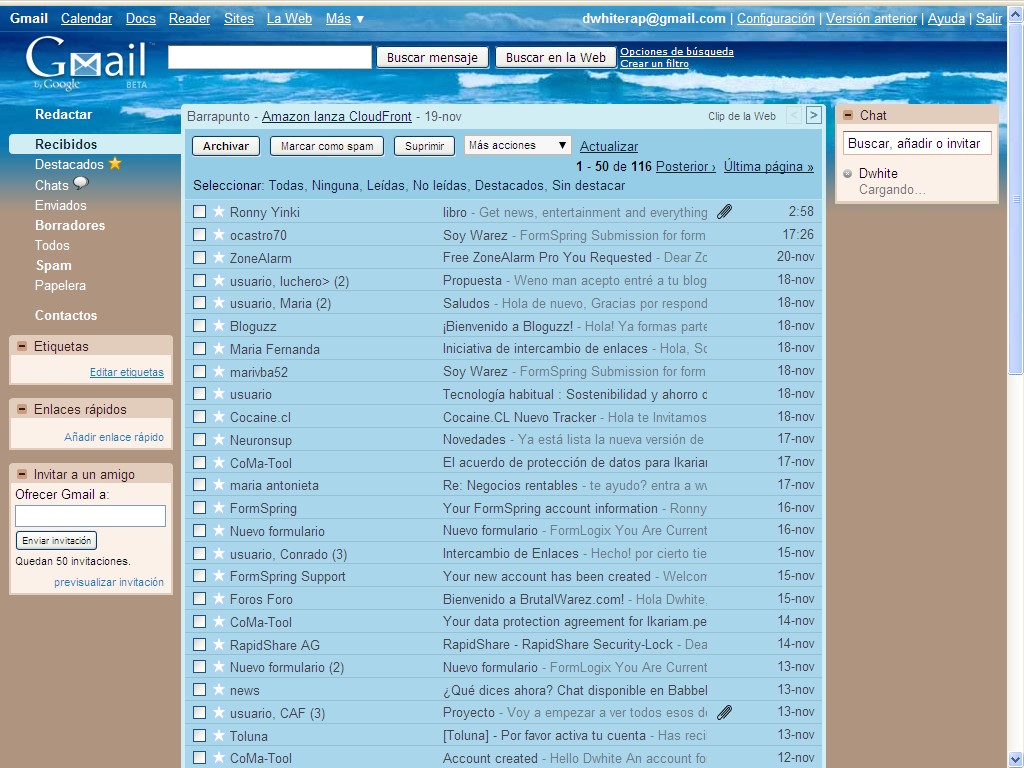Collapse the Etiquetas panel
The width and height of the screenshot is (1024, 768).
coord(22,346)
